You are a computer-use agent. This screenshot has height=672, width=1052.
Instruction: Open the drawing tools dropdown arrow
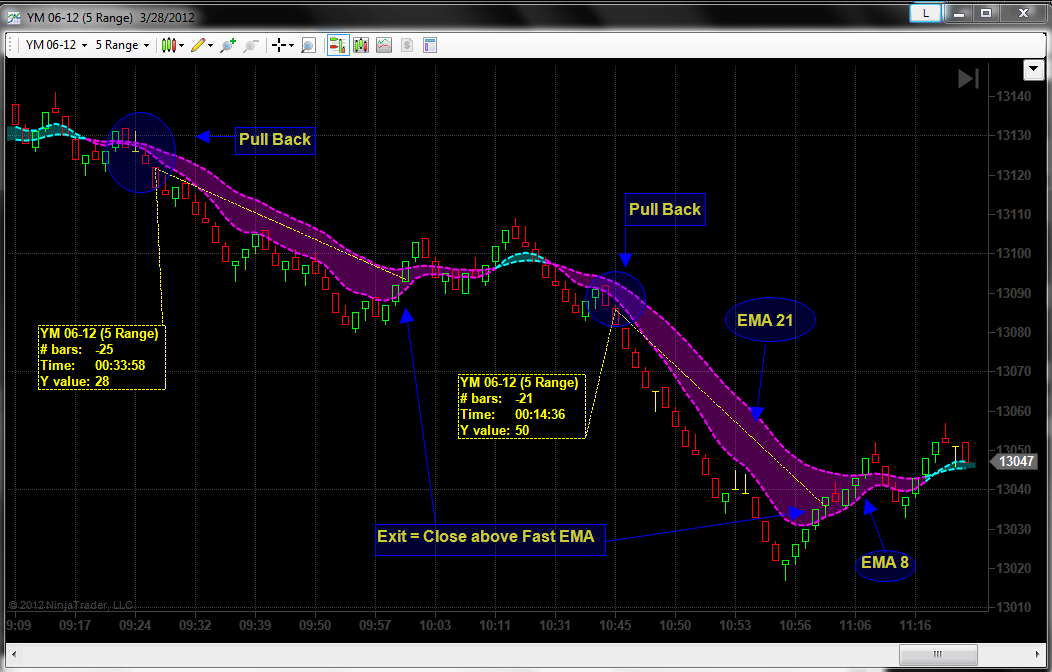pyautogui.click(x=211, y=46)
